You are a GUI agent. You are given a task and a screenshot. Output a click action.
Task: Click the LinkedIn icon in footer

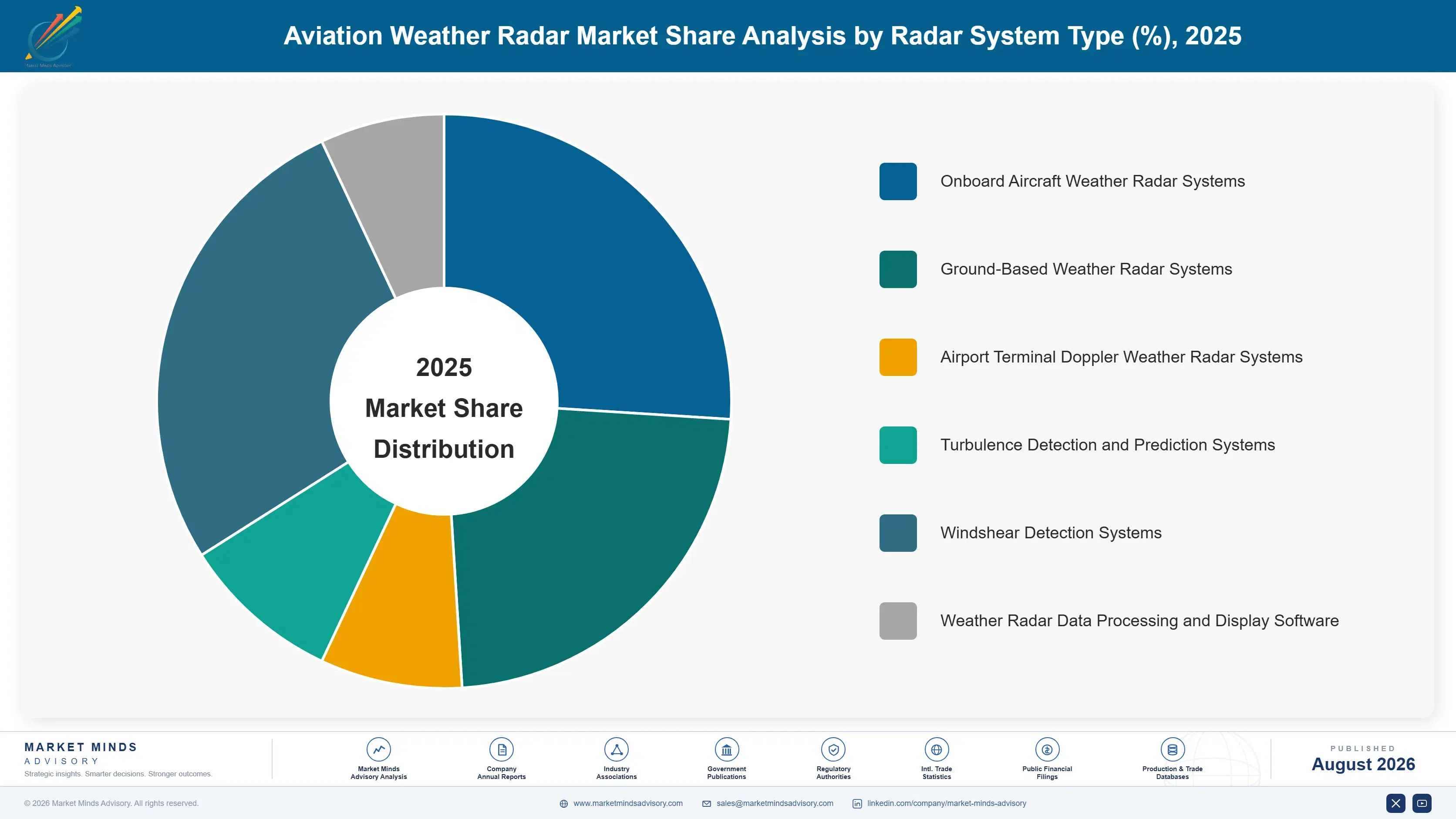857,804
